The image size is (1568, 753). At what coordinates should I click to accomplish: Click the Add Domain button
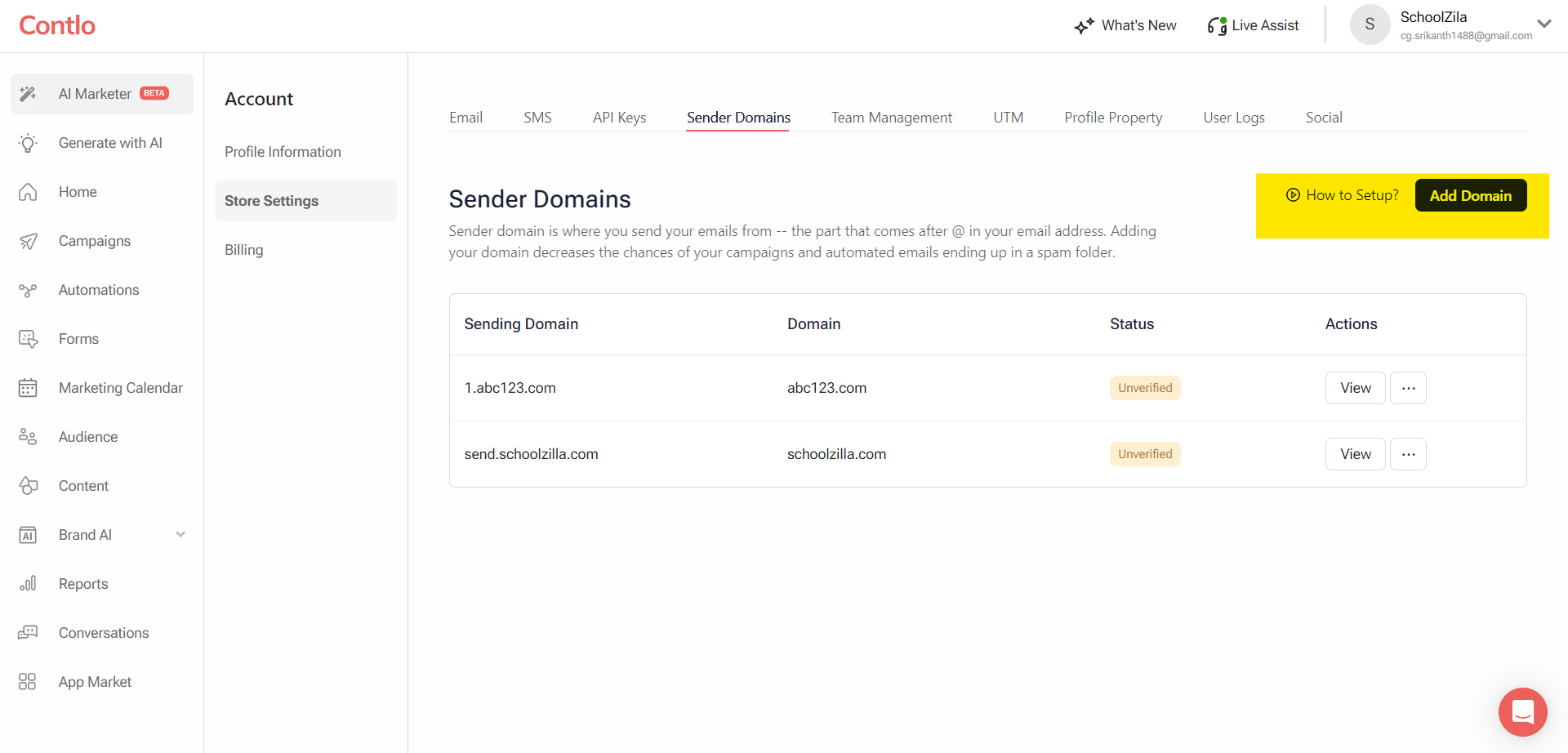(x=1471, y=195)
